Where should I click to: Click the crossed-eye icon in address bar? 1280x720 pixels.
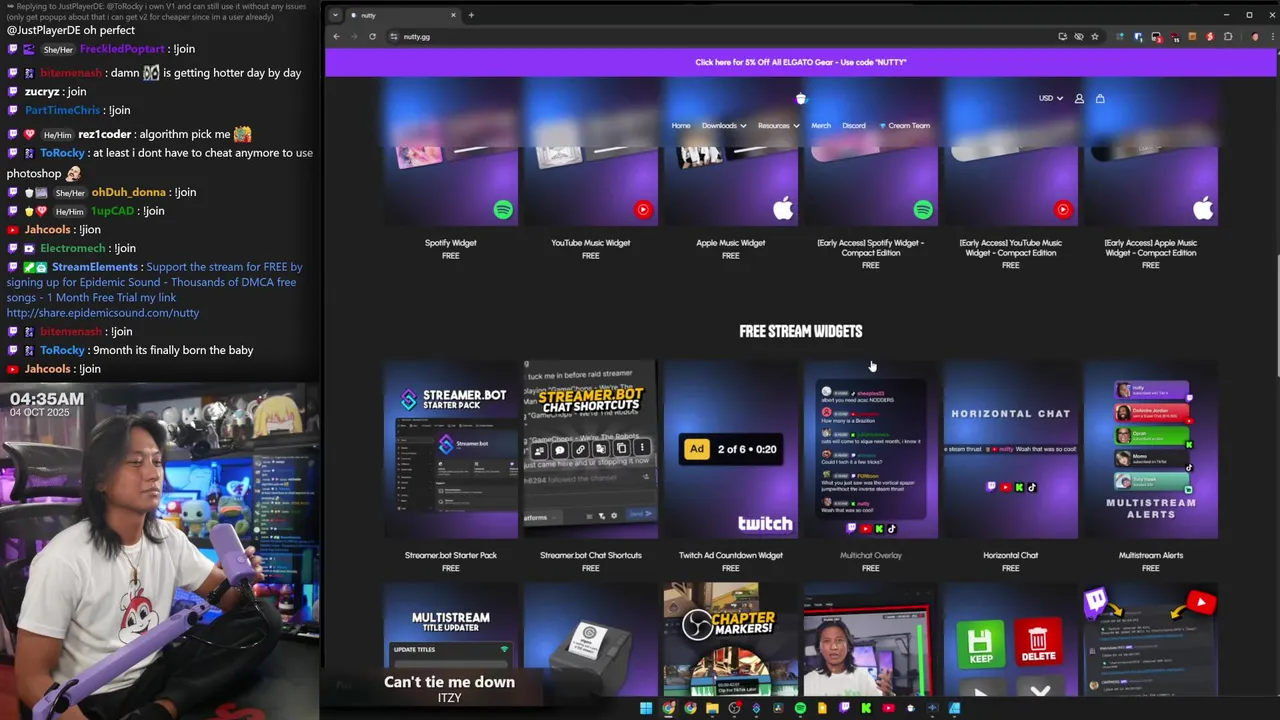(x=1078, y=36)
